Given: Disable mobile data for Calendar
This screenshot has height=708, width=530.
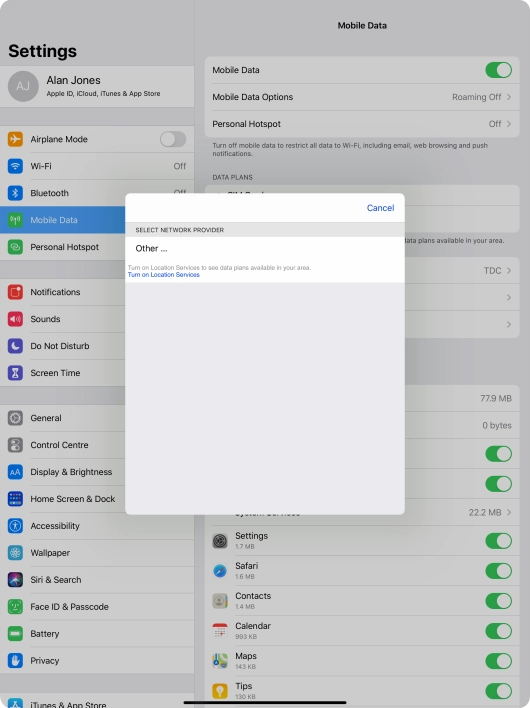Looking at the screenshot, I should click(498, 631).
